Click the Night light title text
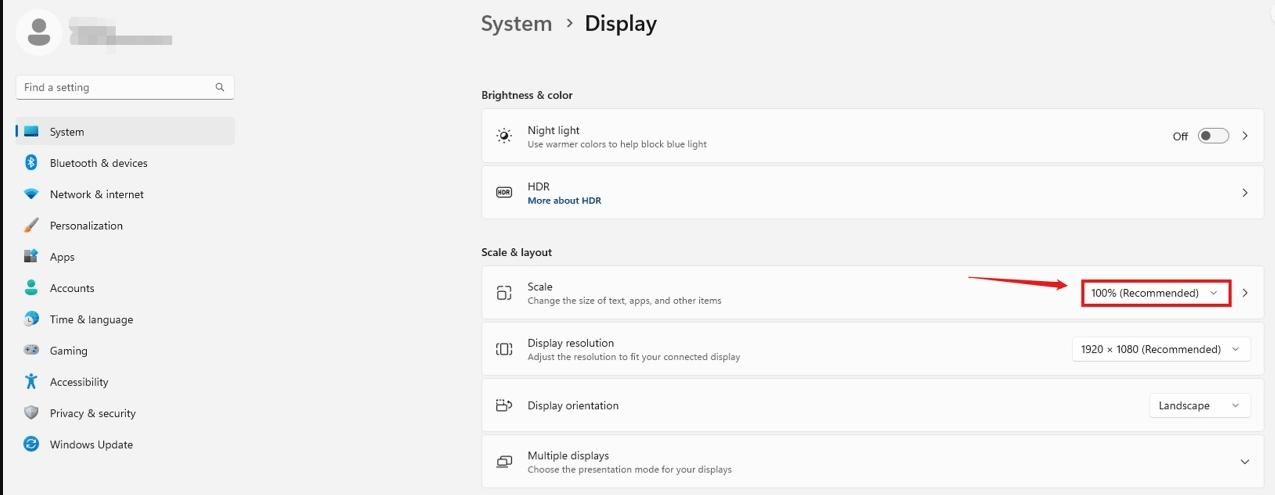 click(553, 130)
